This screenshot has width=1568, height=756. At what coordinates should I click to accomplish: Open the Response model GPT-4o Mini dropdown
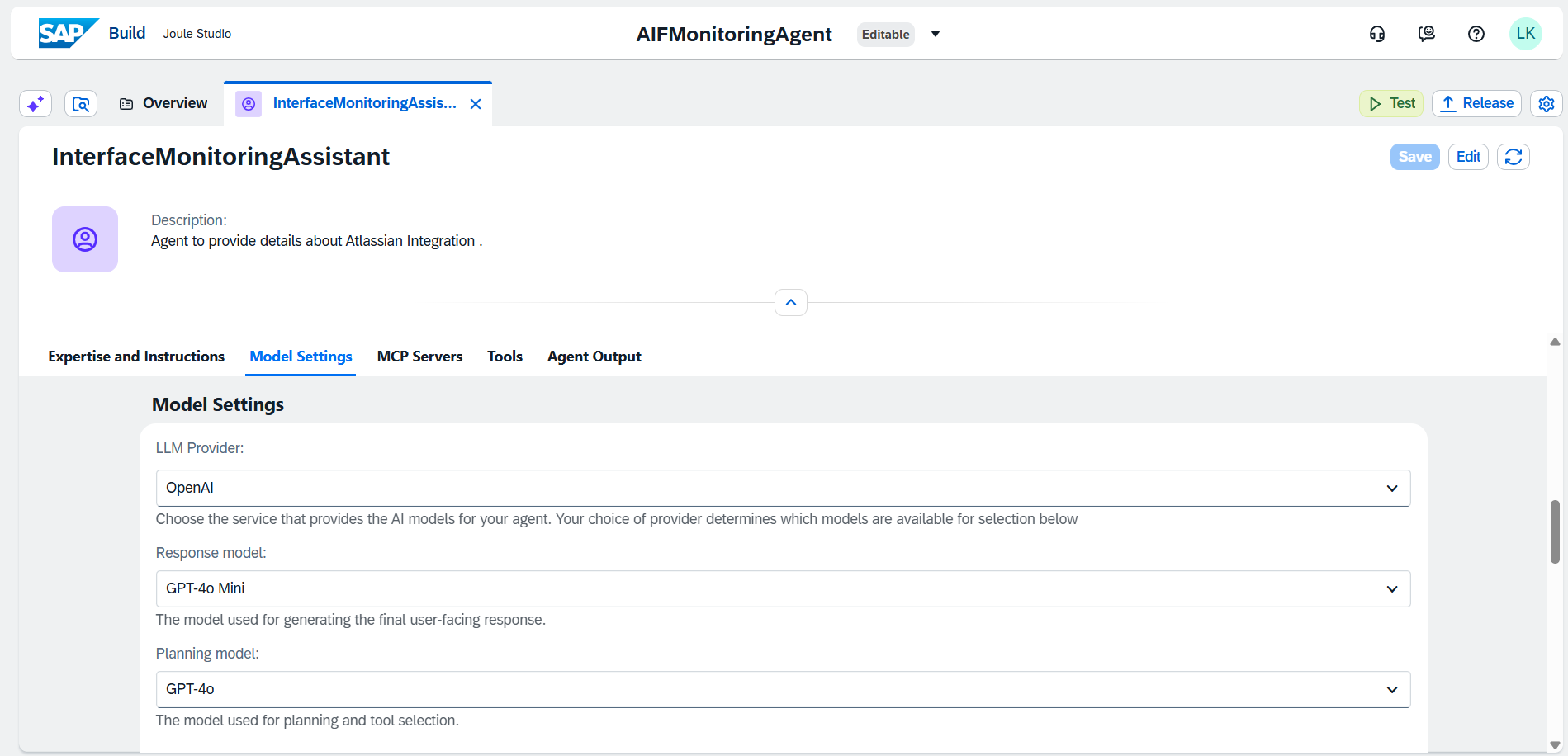783,589
